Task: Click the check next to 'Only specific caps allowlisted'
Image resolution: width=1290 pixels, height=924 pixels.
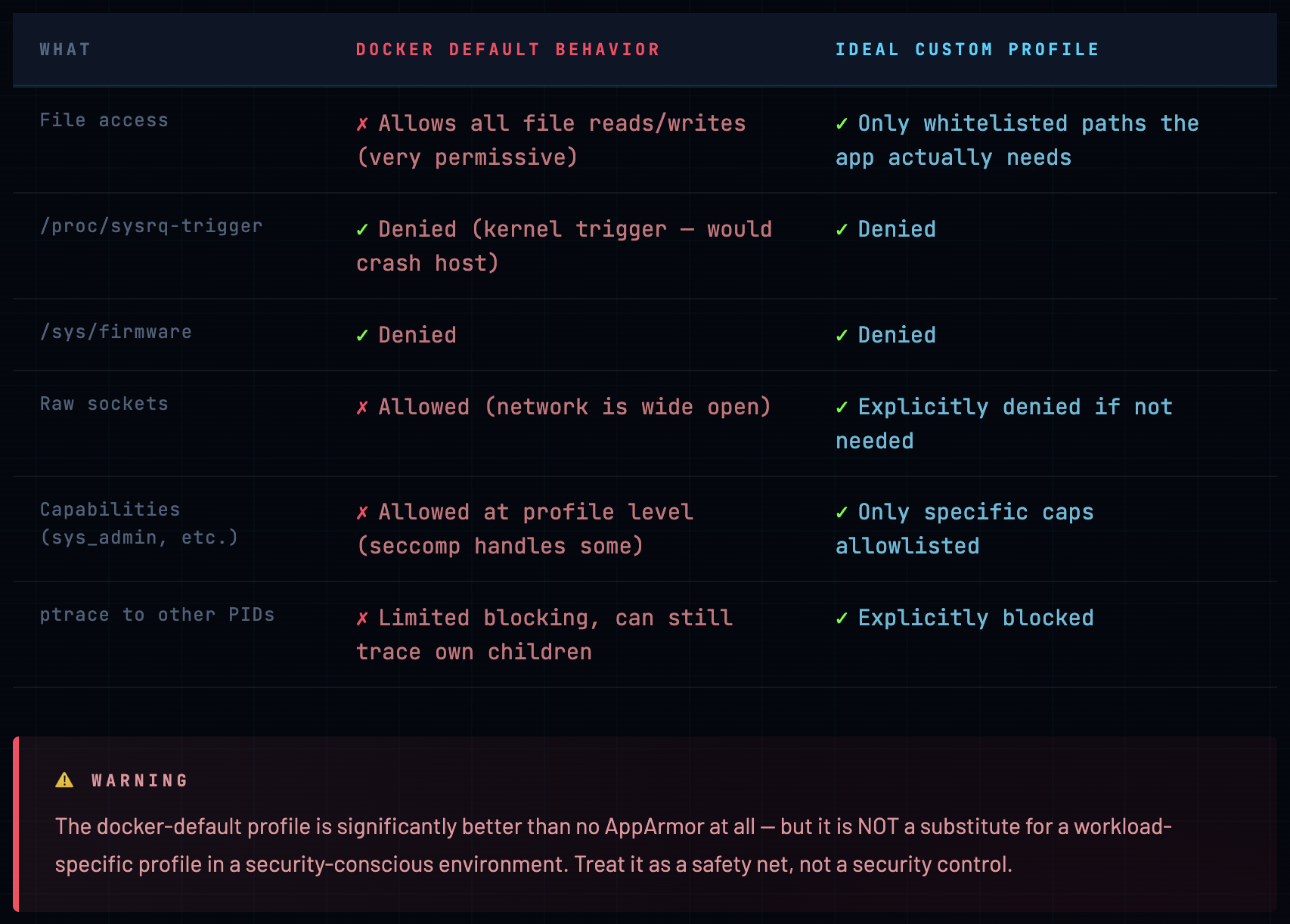Action: pos(842,511)
